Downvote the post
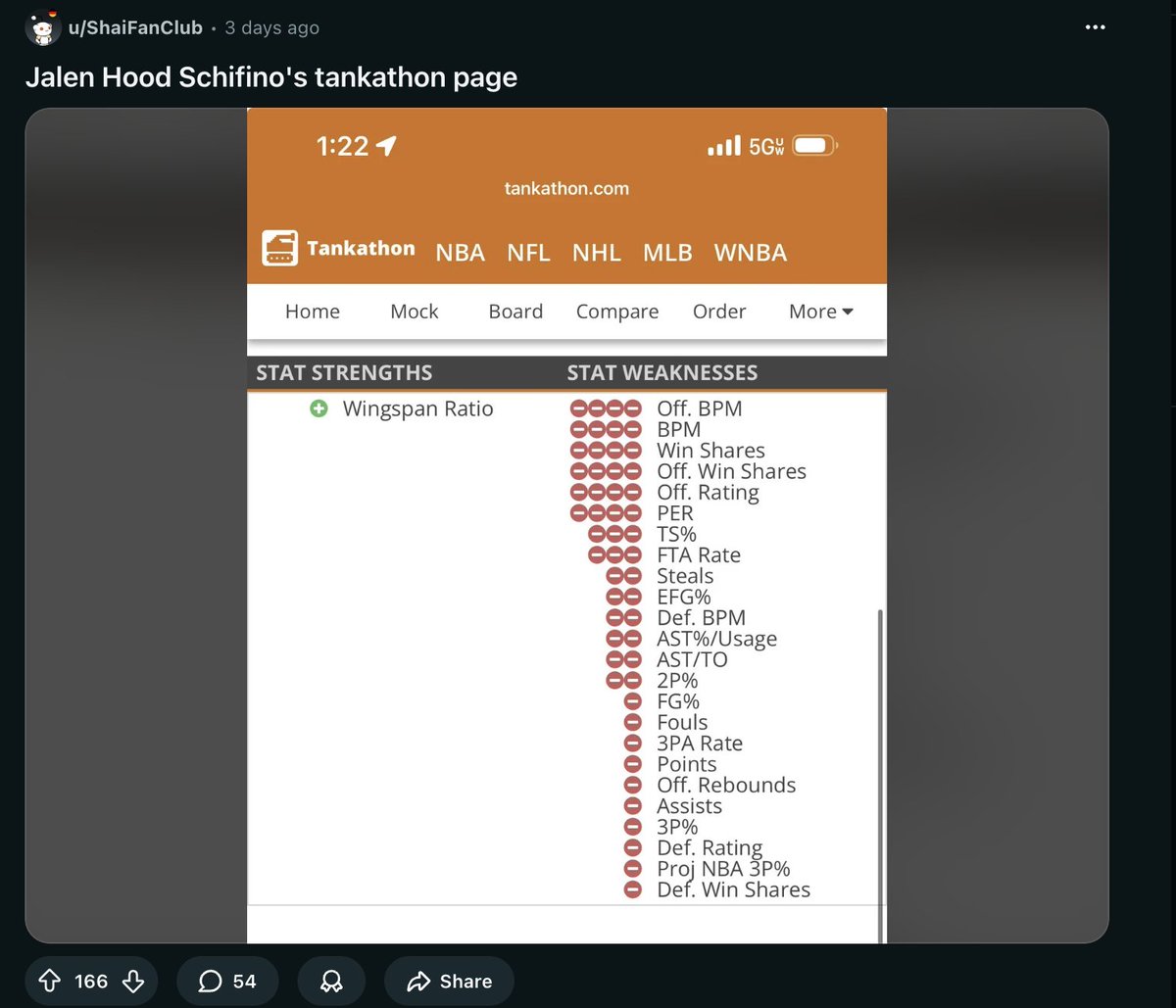The width and height of the screenshot is (1176, 1008). 134,982
